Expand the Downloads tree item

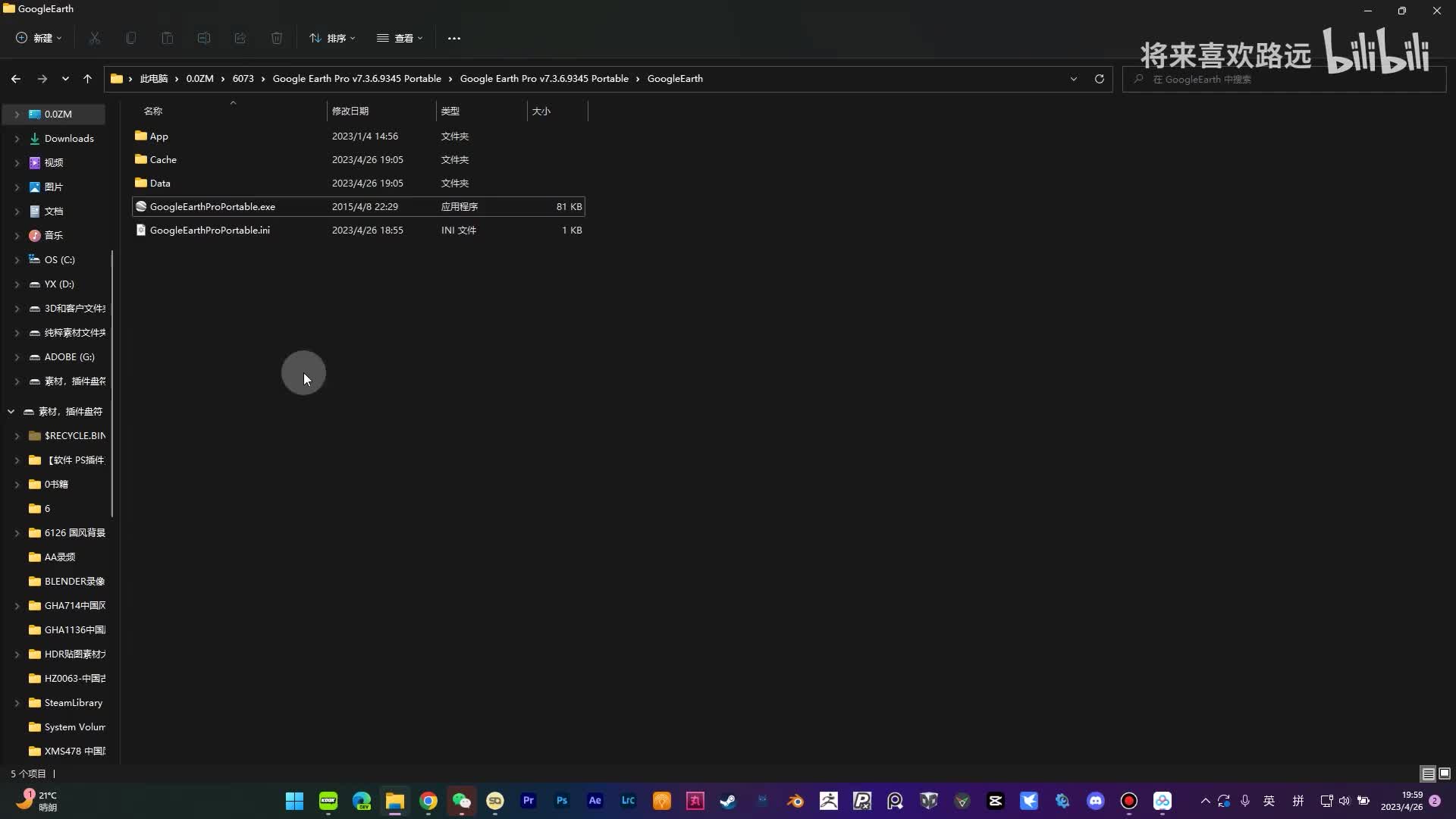pyautogui.click(x=17, y=139)
